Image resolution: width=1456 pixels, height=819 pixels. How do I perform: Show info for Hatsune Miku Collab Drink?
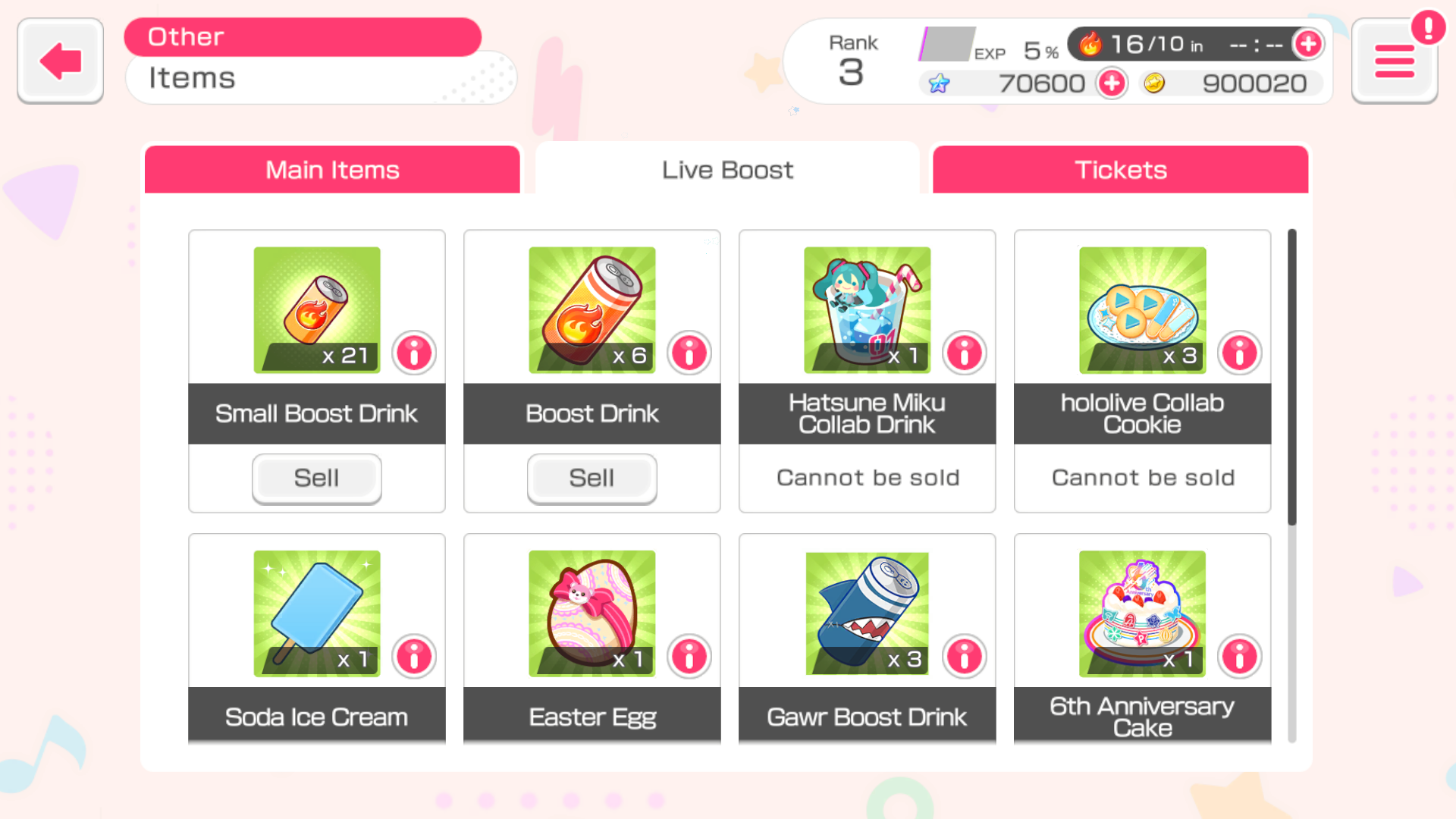[965, 353]
